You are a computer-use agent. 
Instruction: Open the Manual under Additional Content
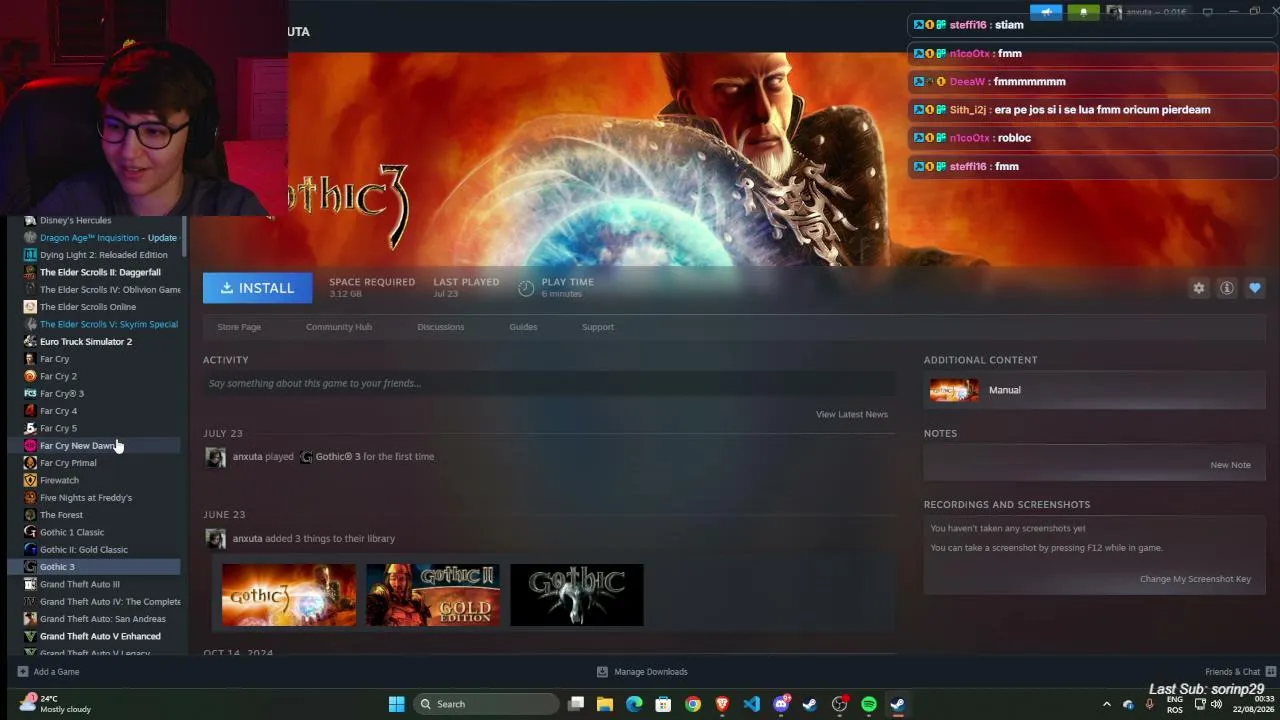(1094, 390)
